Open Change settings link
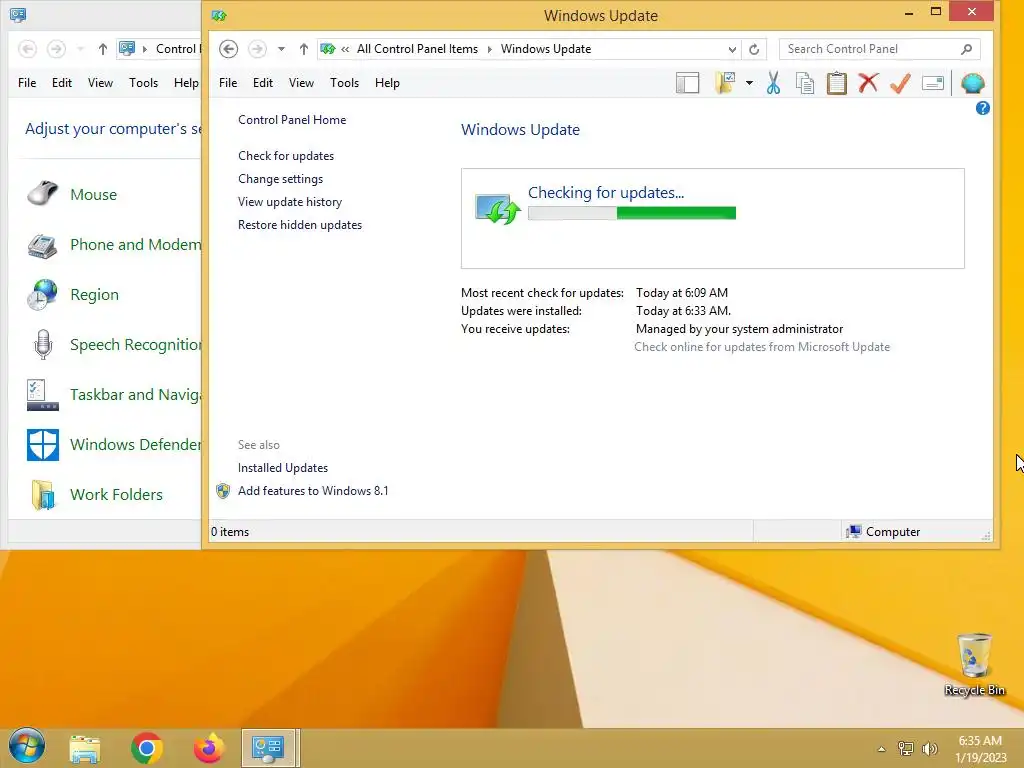The width and height of the screenshot is (1024, 768). (x=280, y=179)
